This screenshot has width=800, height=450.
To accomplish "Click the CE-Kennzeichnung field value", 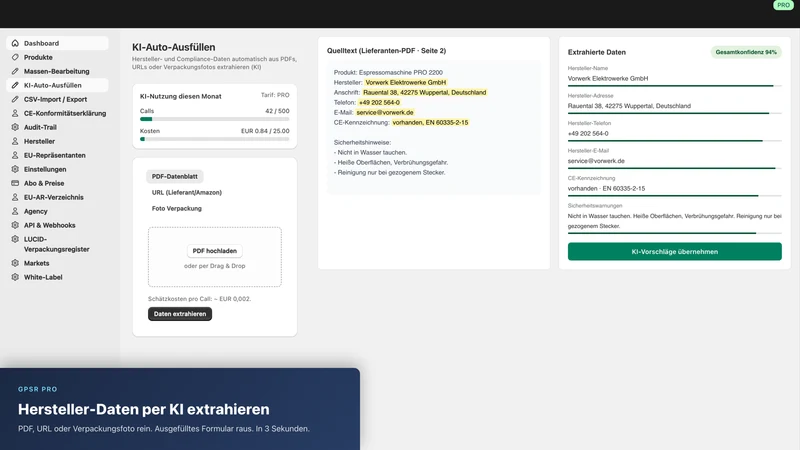I will click(x=606, y=189).
